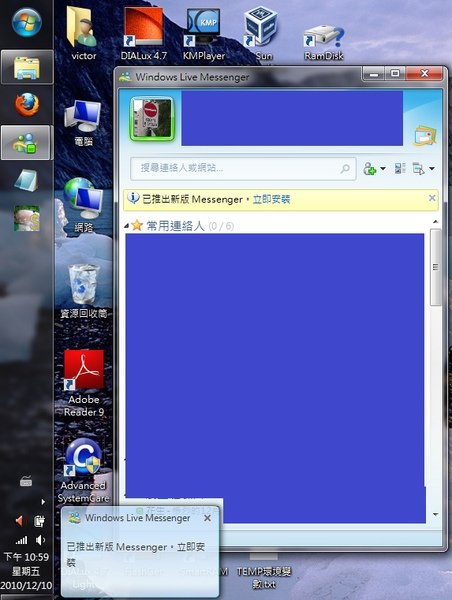This screenshot has height=600, width=452.
Task: Show hidden system tray icons arrow
Action: 43,502
